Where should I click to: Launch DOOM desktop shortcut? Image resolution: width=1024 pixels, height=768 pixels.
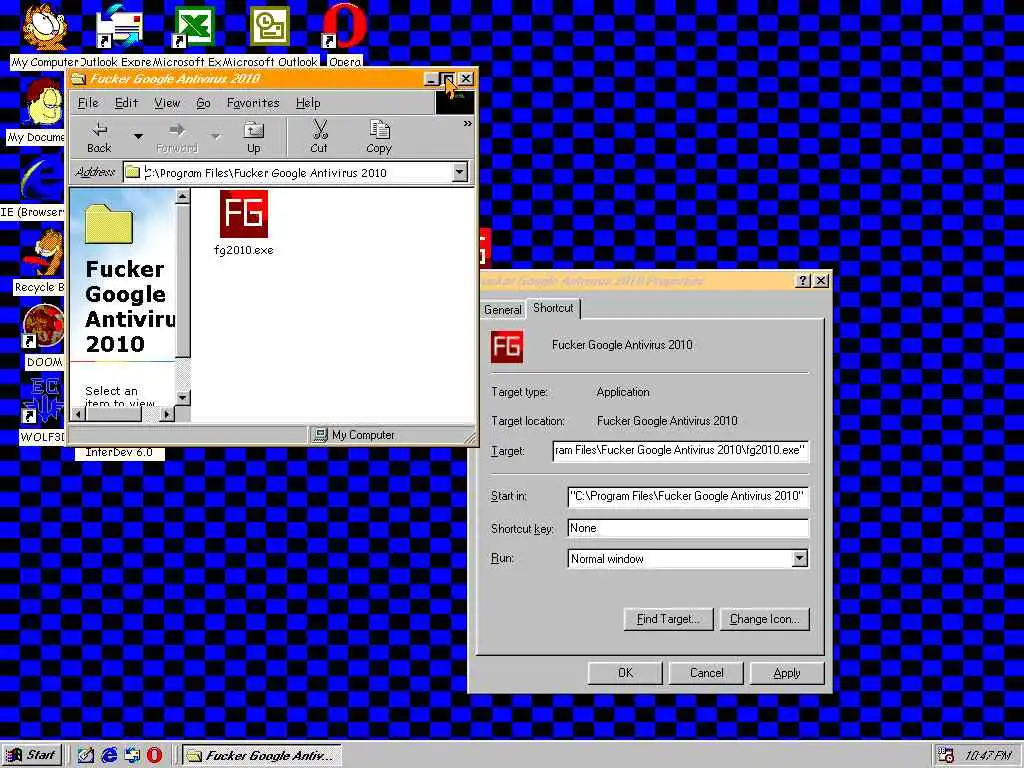(x=43, y=337)
